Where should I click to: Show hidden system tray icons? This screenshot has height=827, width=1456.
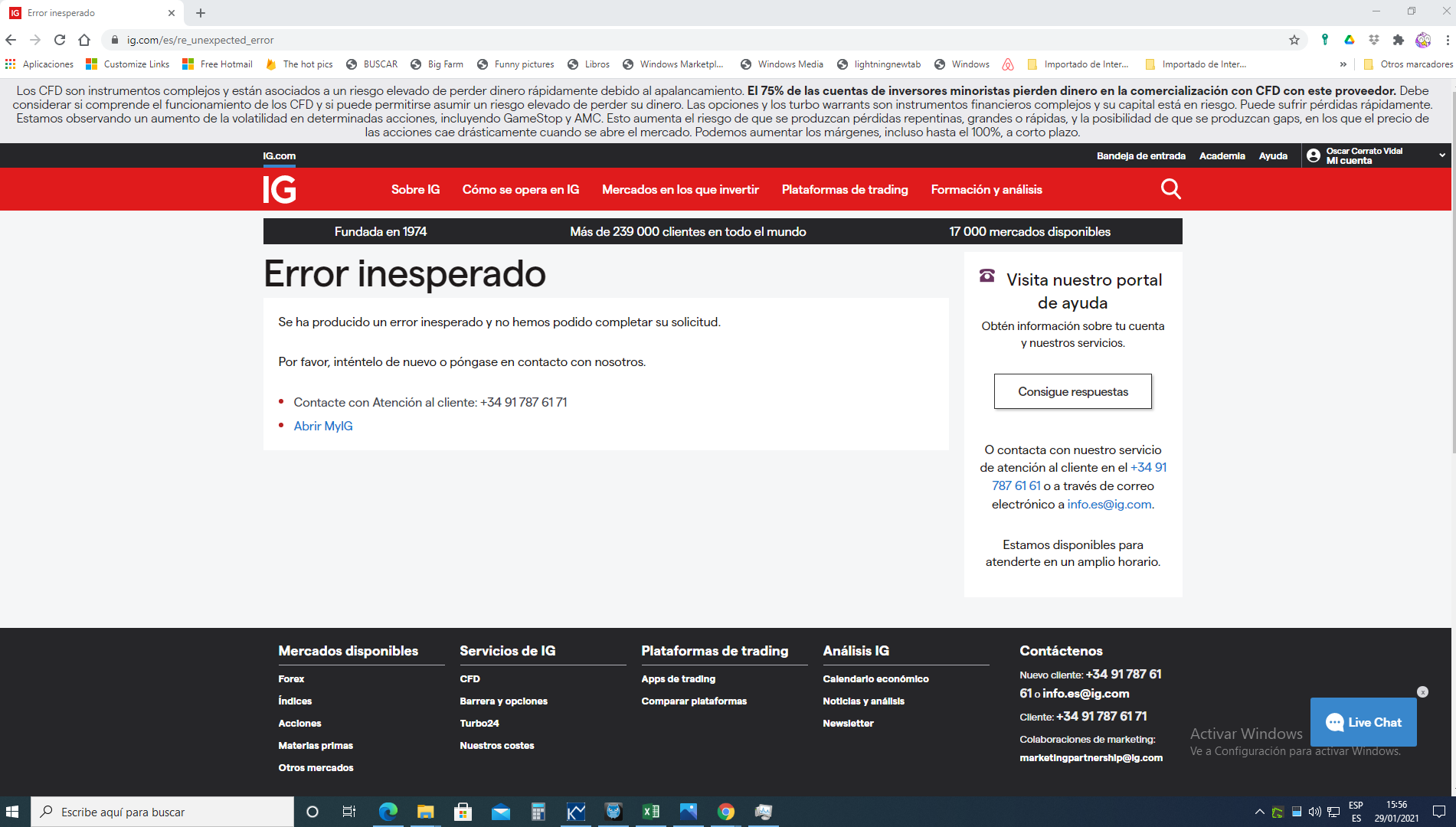(1259, 812)
